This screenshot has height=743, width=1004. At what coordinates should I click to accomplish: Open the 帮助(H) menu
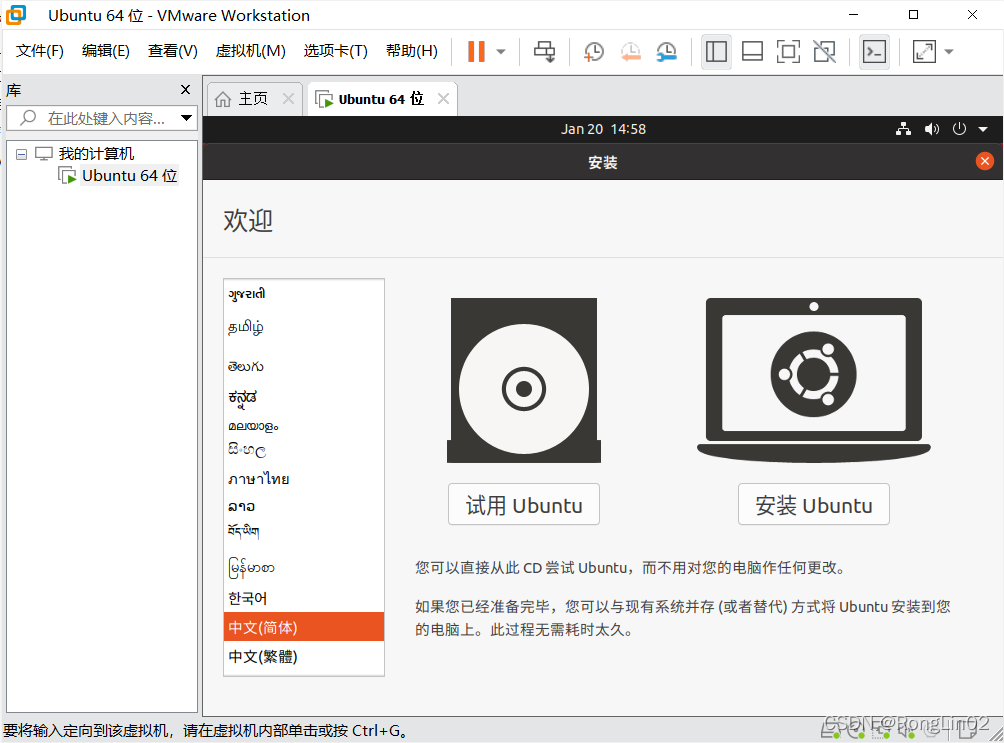click(x=412, y=51)
